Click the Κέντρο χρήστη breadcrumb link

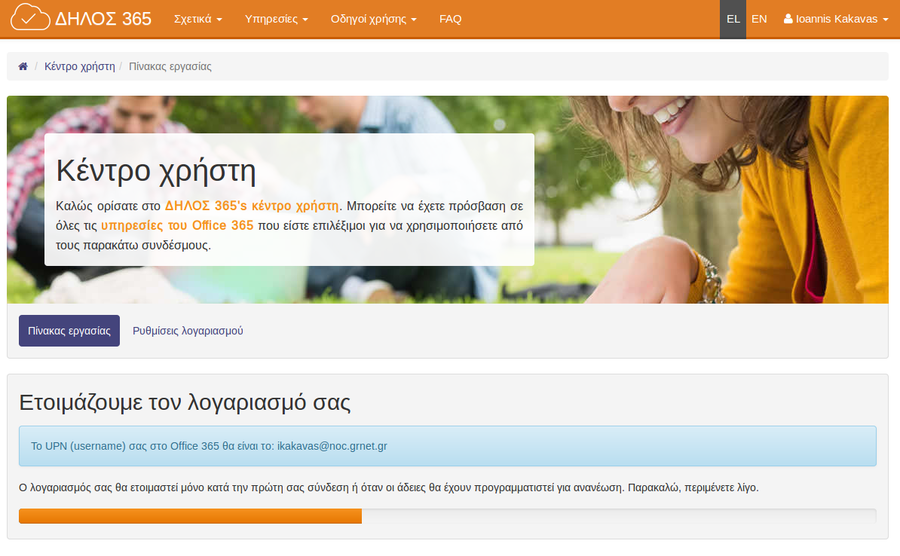(x=78, y=67)
